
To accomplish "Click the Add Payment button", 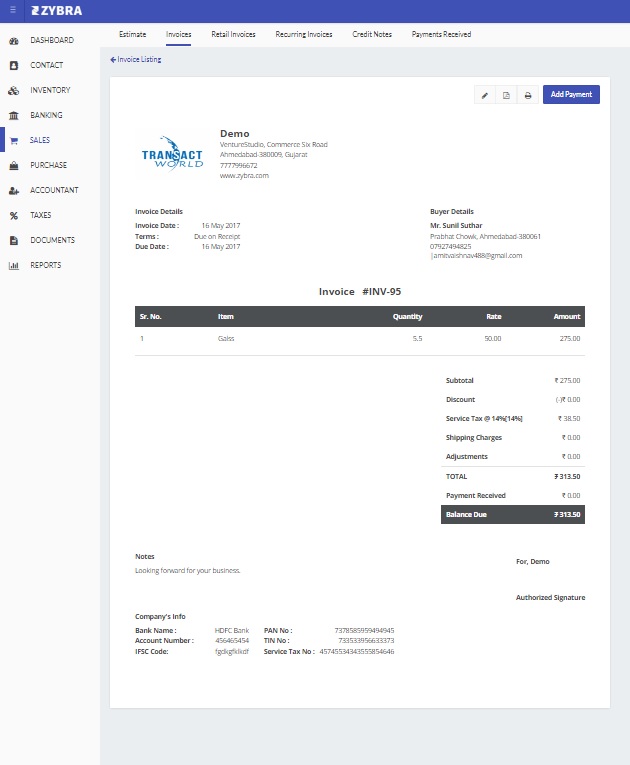I will [571, 94].
